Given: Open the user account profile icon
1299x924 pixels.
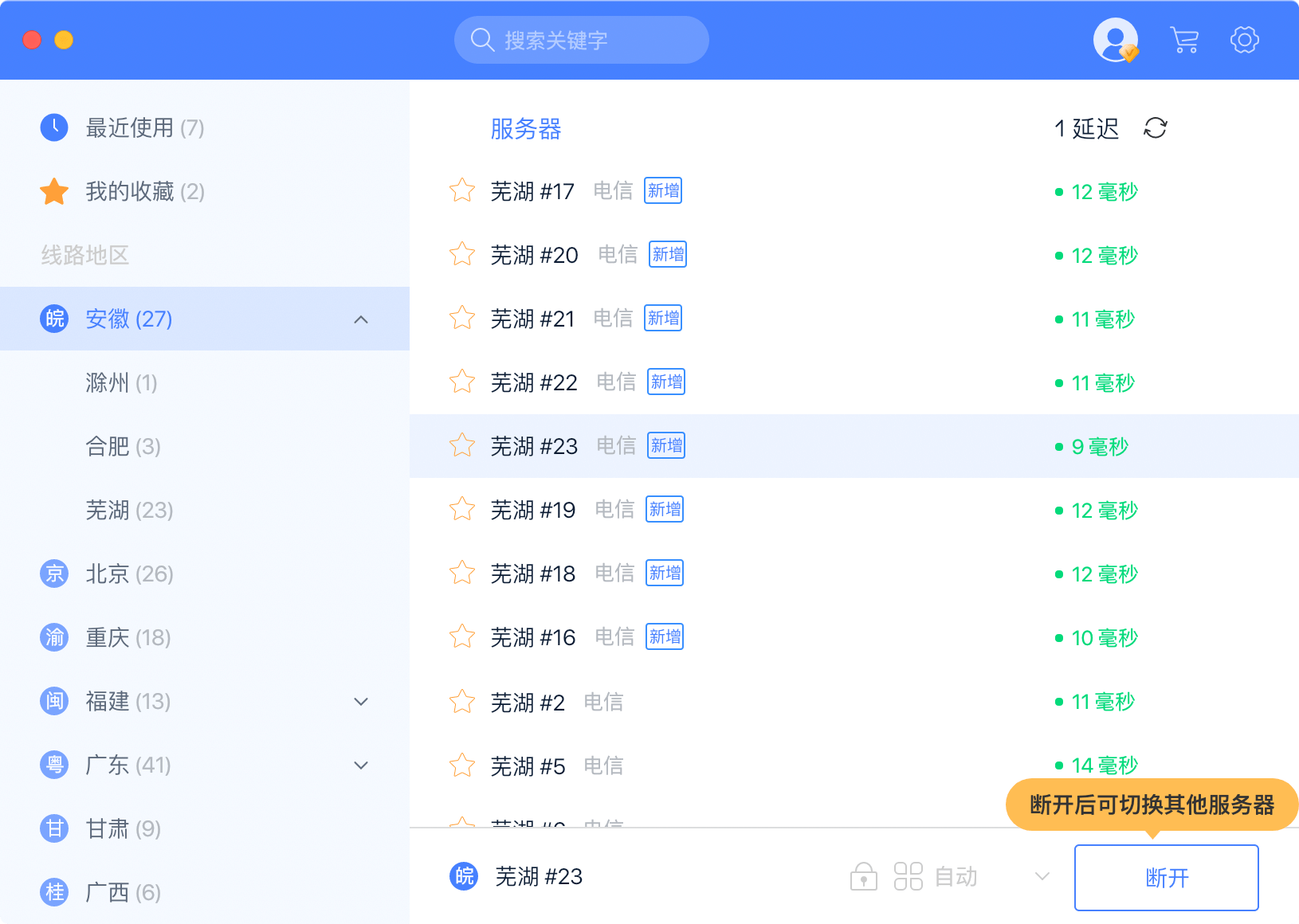Looking at the screenshot, I should pos(1115,40).
